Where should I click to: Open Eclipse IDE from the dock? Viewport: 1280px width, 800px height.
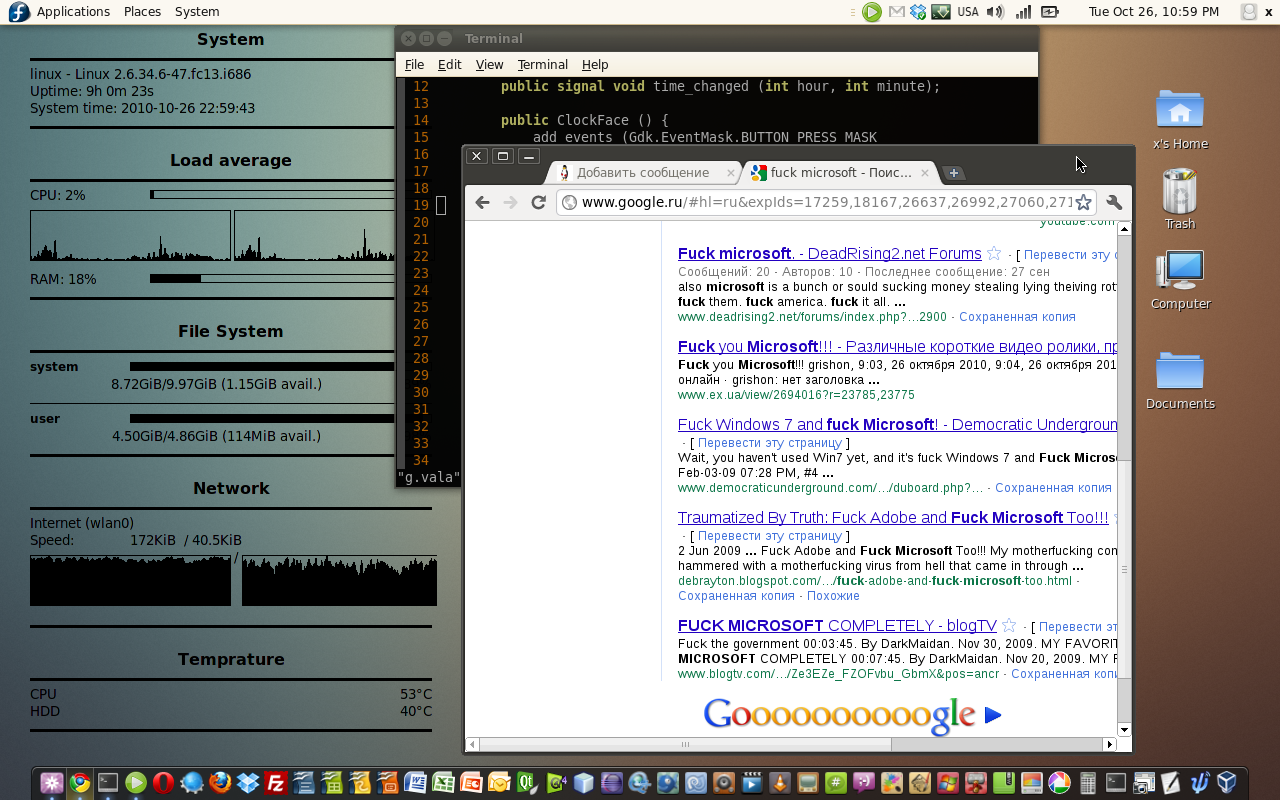pos(611,783)
